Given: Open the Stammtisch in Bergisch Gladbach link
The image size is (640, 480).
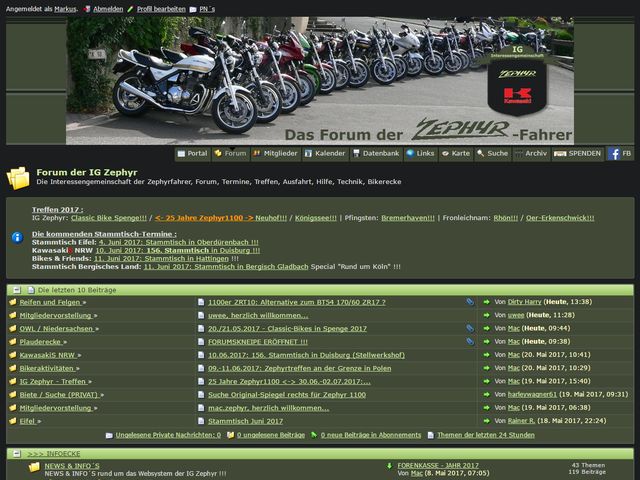Looking at the screenshot, I should point(226,267).
